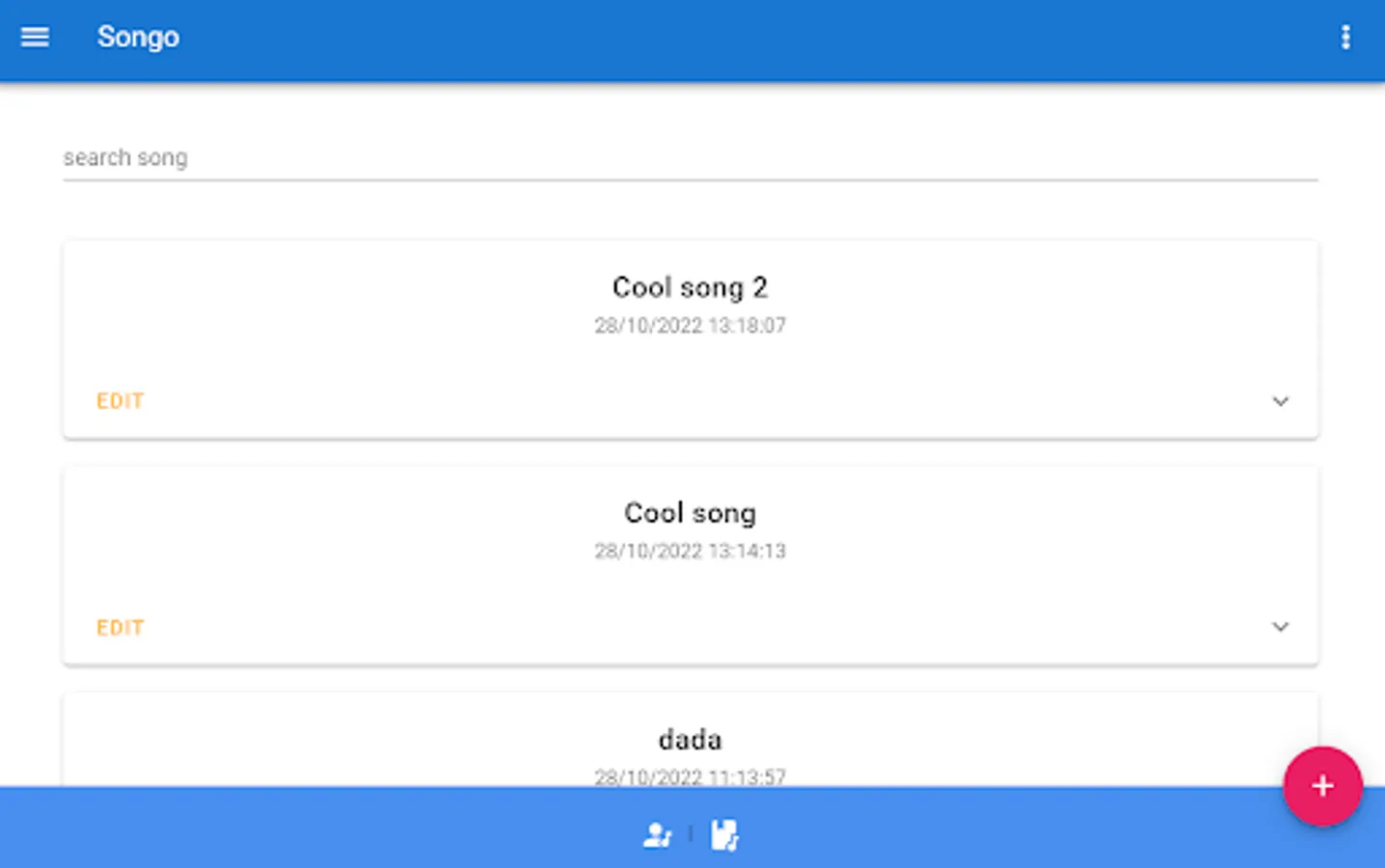Click the 13:18:07 timestamp of Cool song 2
This screenshot has width=1385, height=868.
point(690,326)
